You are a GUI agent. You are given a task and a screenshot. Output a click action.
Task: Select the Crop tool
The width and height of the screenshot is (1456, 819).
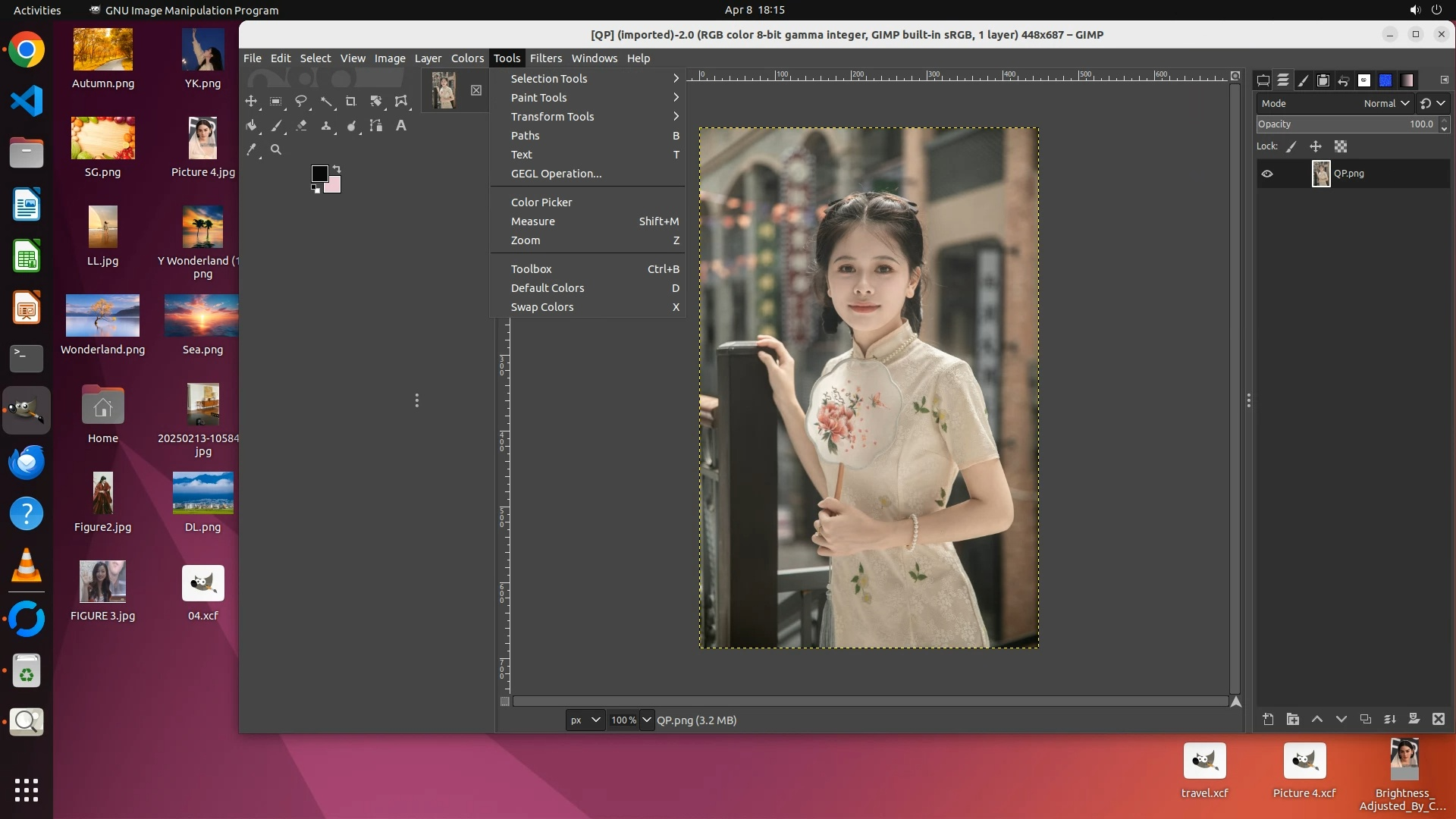[x=350, y=101]
